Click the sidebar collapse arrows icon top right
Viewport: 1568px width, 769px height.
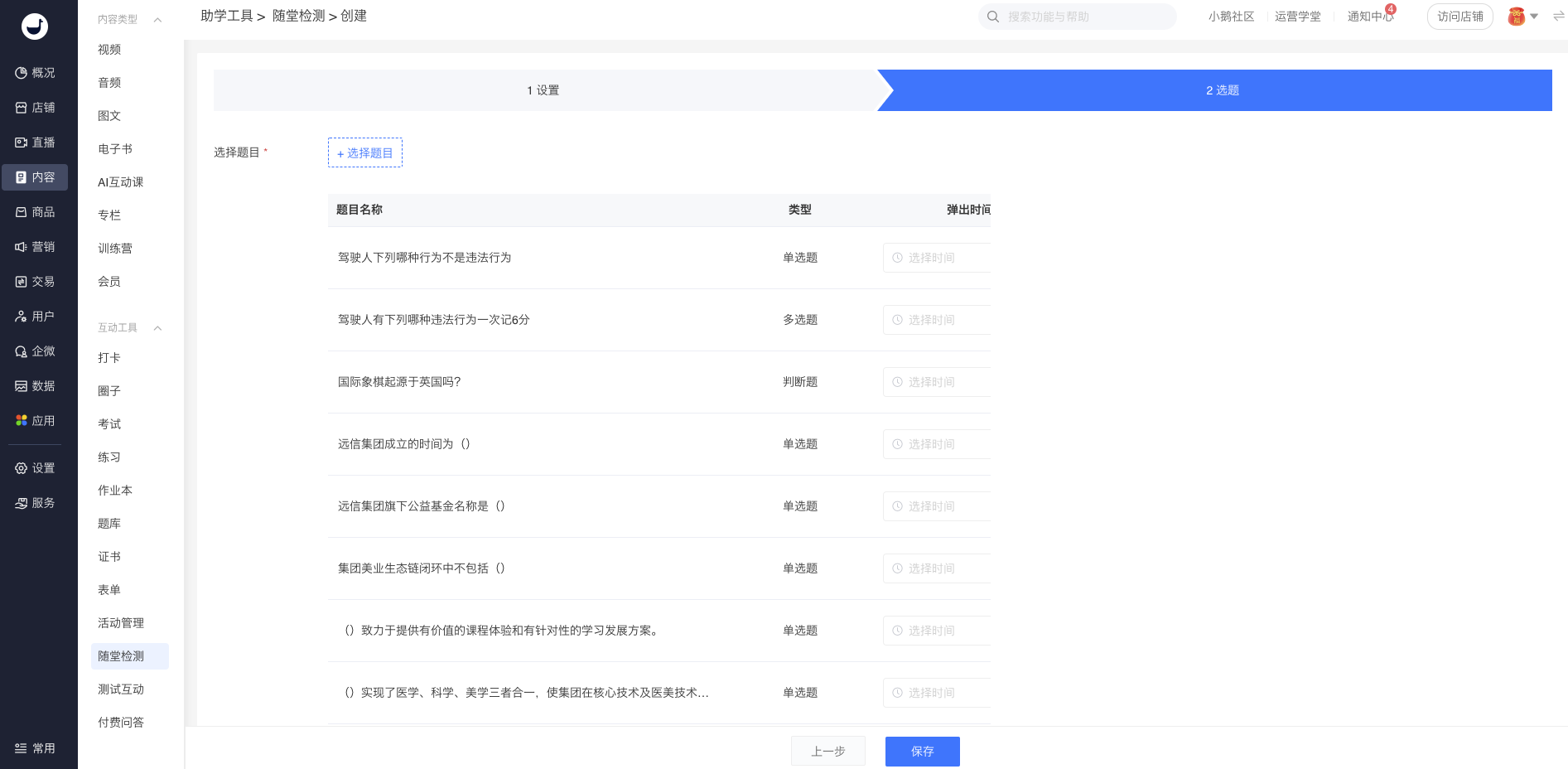[x=1558, y=17]
